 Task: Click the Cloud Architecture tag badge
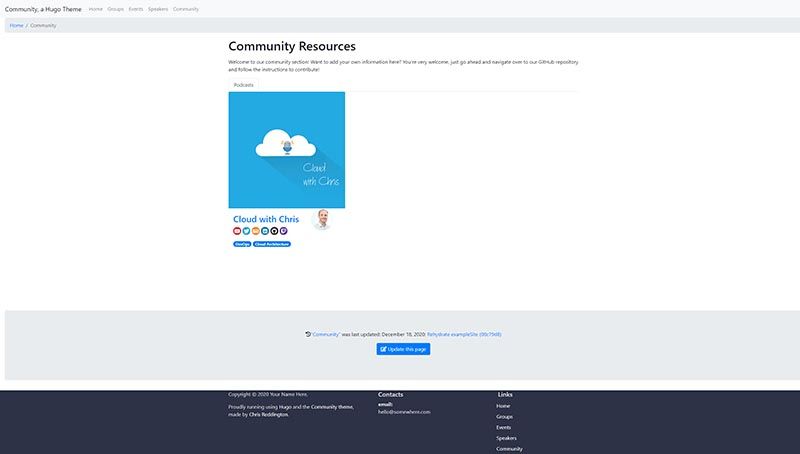click(272, 244)
